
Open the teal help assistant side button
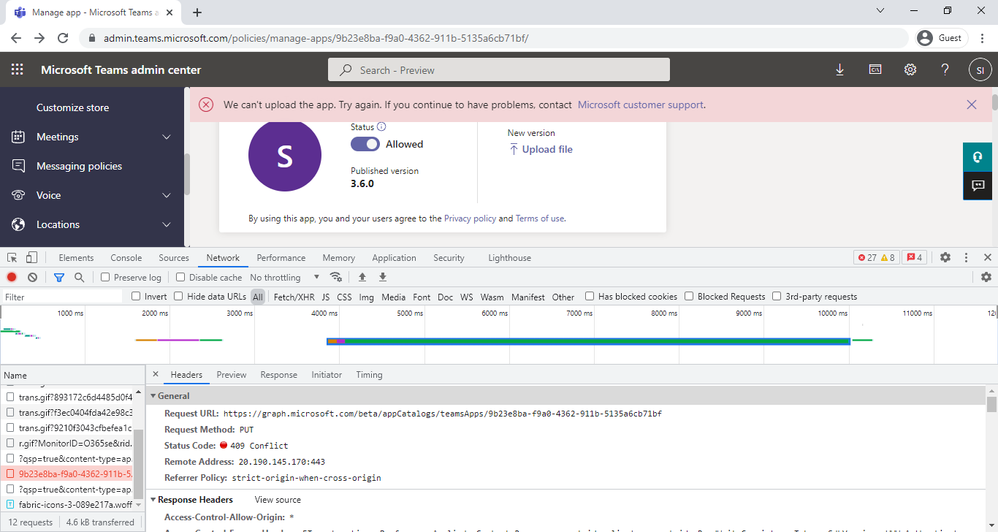pyautogui.click(x=977, y=157)
